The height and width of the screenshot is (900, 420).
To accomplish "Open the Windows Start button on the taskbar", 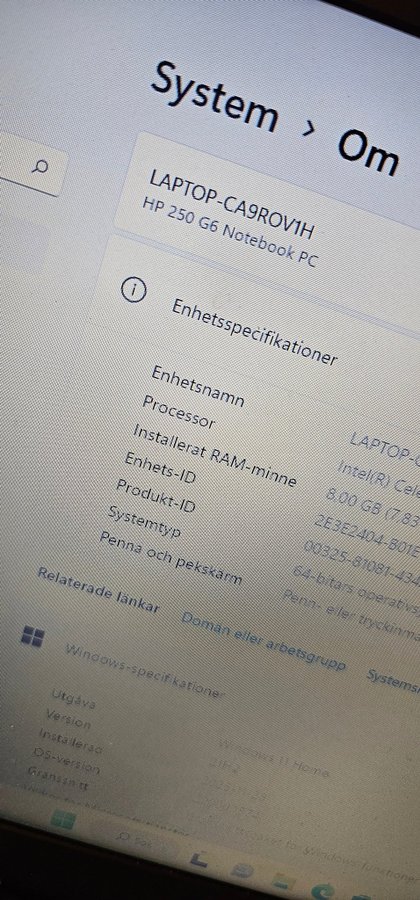I will coord(63,821).
